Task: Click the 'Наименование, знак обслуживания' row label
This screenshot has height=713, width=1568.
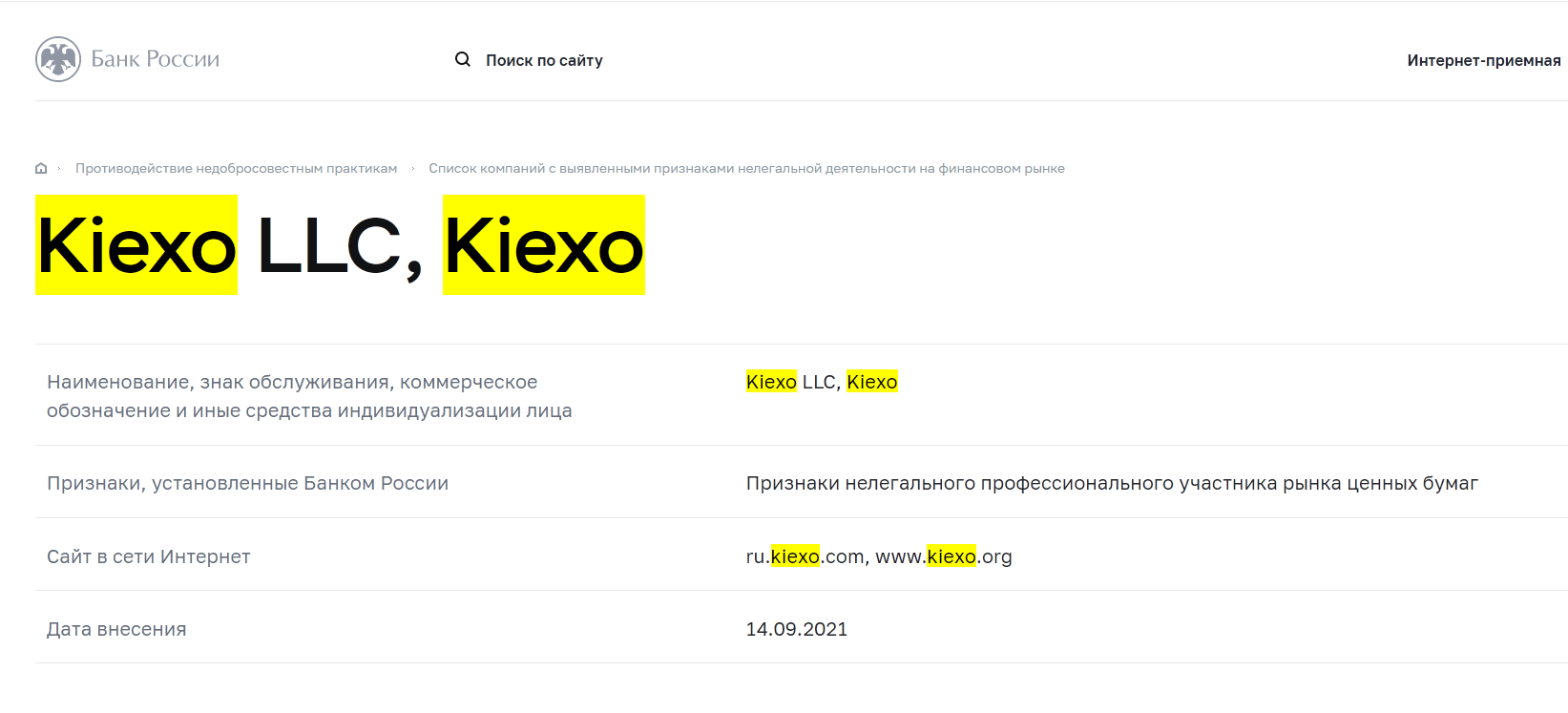Action: click(x=309, y=396)
